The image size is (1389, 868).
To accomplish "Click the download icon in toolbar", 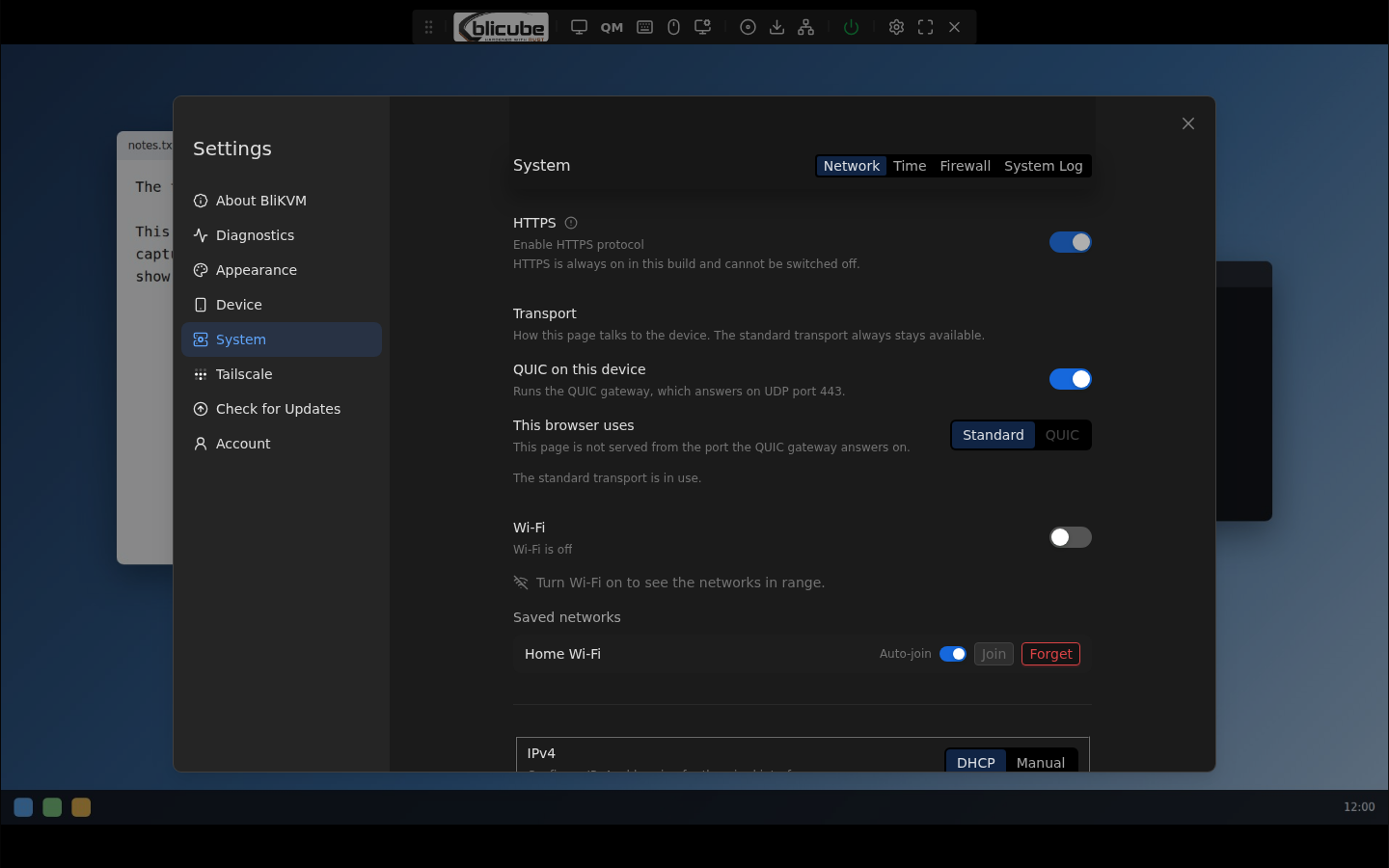I will 776,27.
